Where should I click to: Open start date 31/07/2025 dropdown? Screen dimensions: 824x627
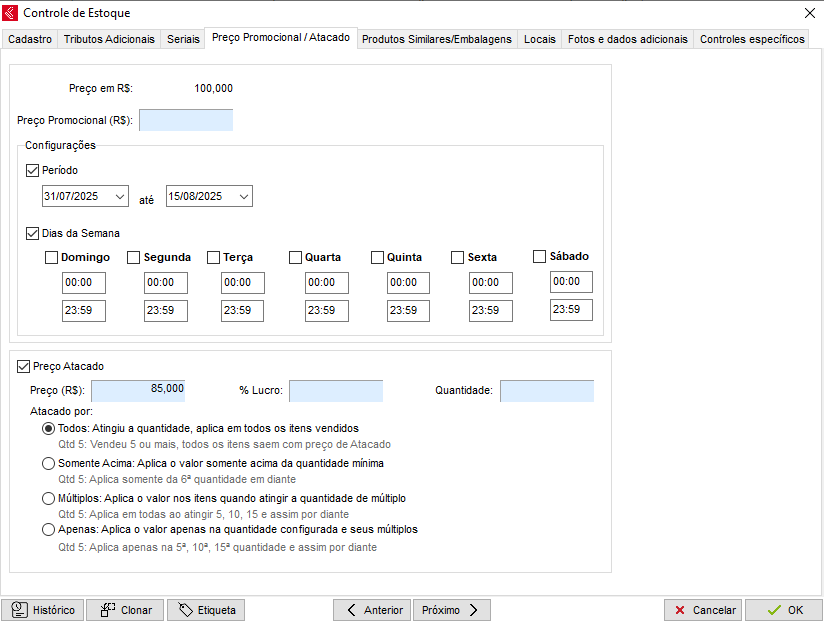pos(120,197)
